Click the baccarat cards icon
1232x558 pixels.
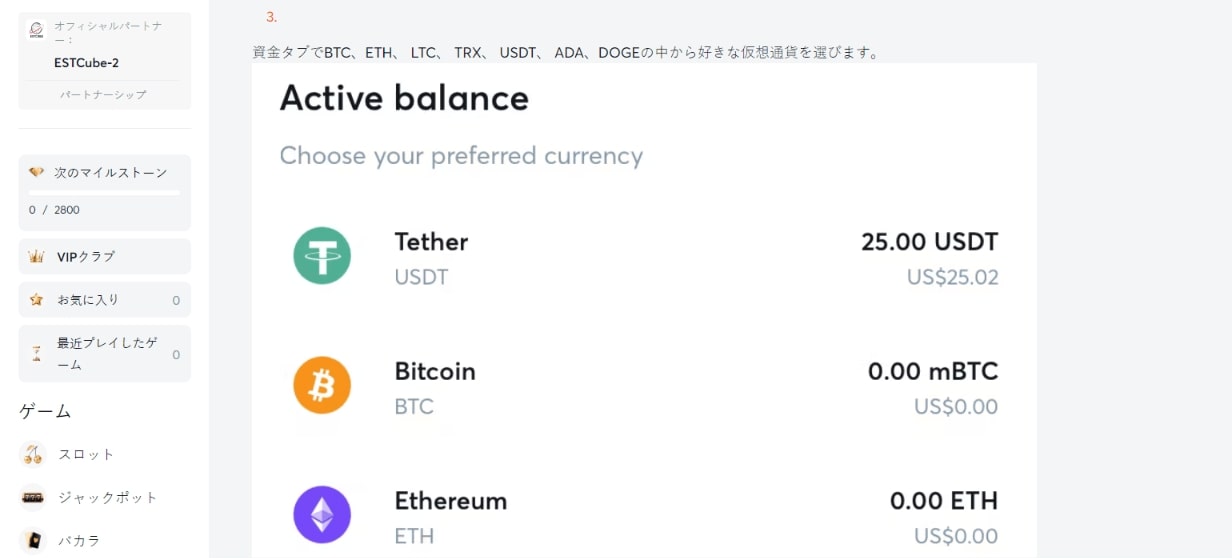(33, 540)
